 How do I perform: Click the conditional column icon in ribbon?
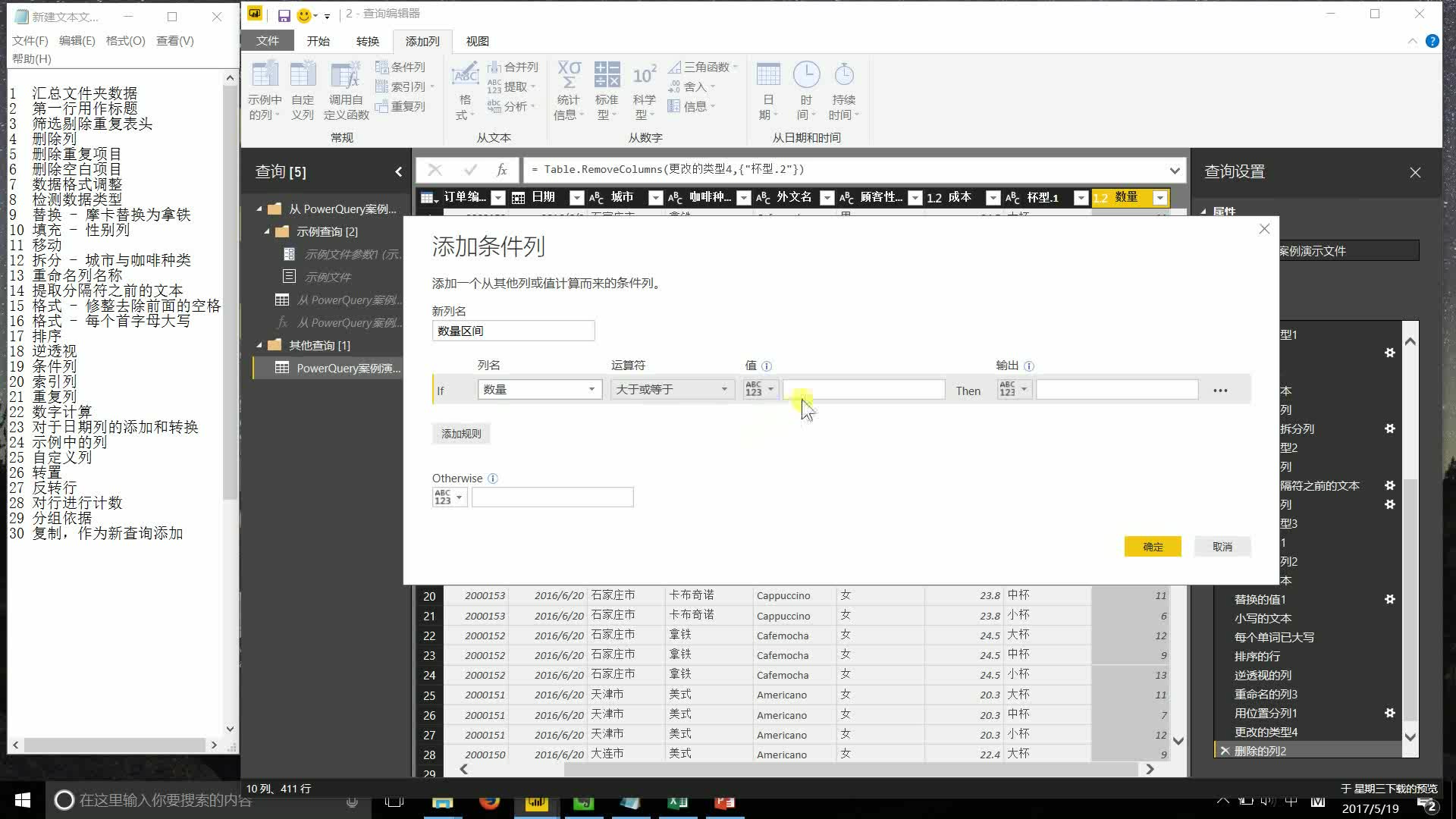(x=382, y=67)
